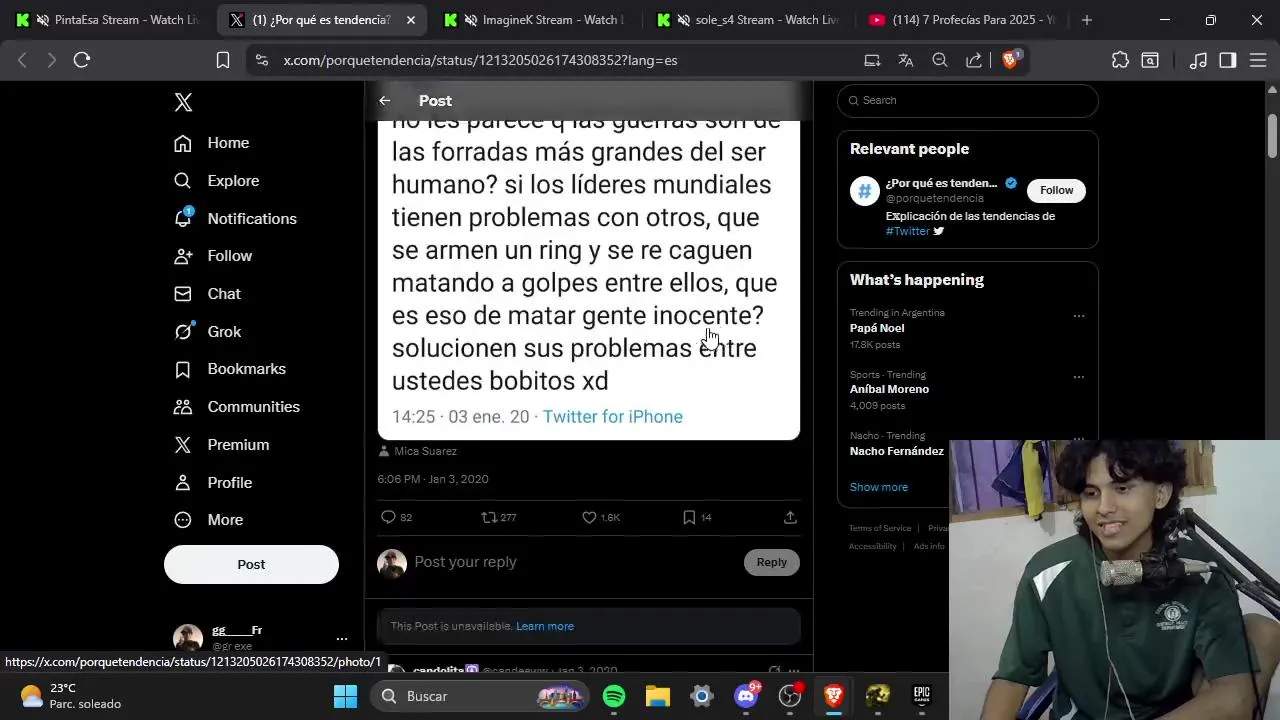
Task: Switch to the PintaEsa Stream tab
Action: click(x=107, y=20)
